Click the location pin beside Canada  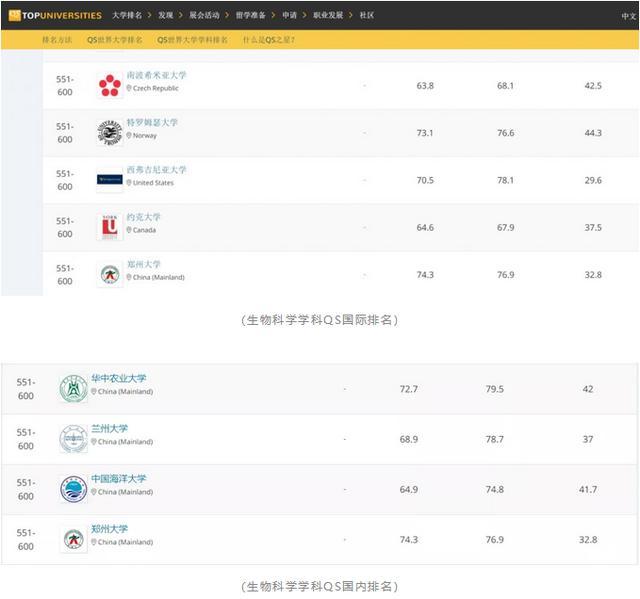click(129, 230)
